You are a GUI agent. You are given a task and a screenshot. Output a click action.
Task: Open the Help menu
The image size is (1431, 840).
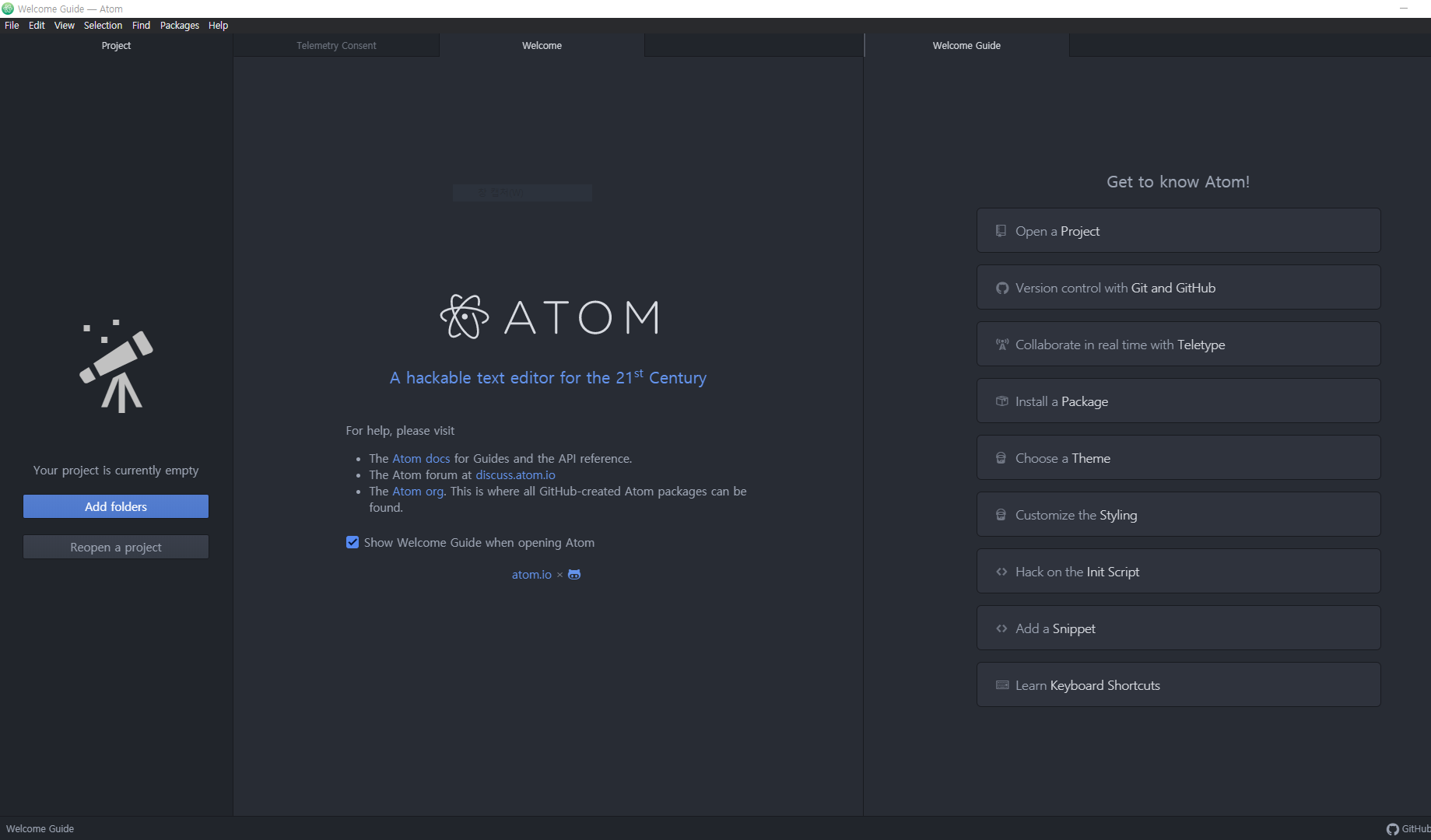pos(218,26)
